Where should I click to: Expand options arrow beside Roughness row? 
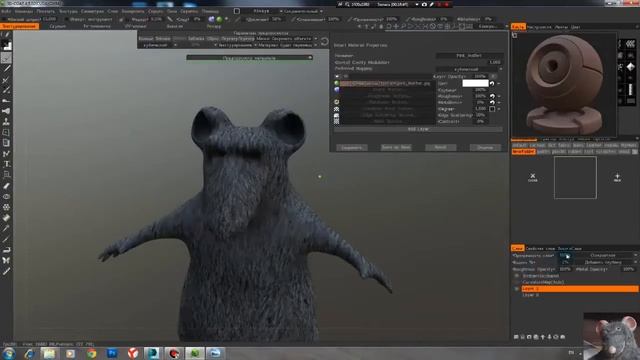(499, 96)
